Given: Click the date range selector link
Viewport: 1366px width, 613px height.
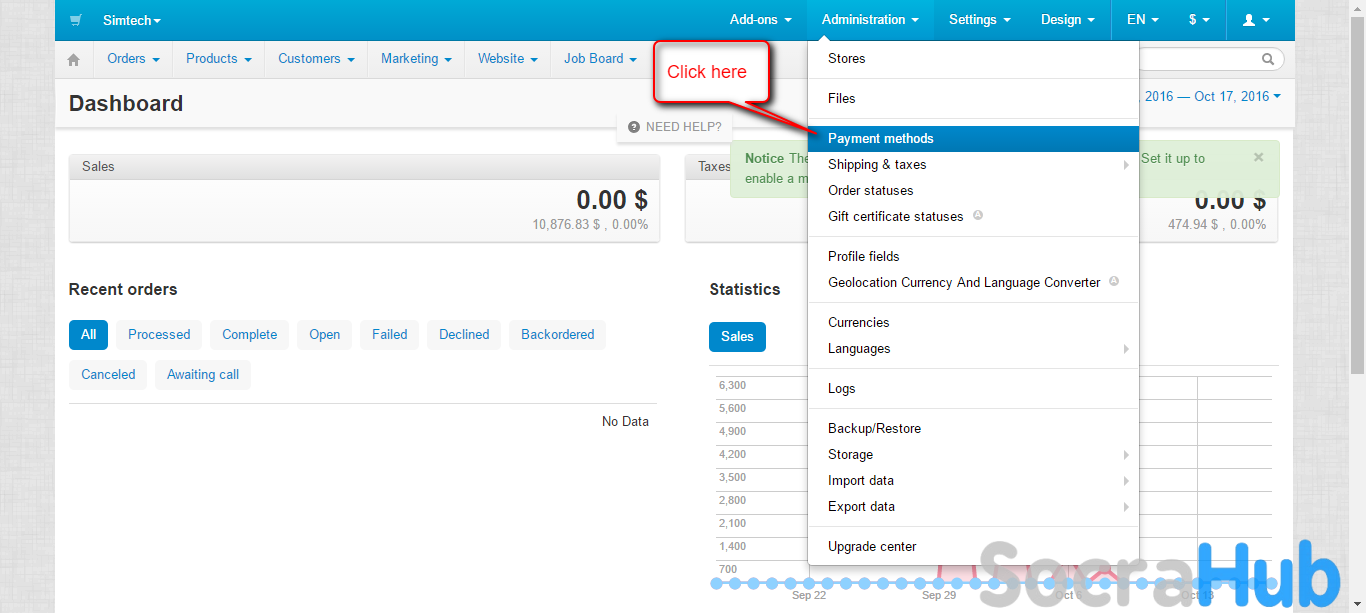Looking at the screenshot, I should (1212, 97).
